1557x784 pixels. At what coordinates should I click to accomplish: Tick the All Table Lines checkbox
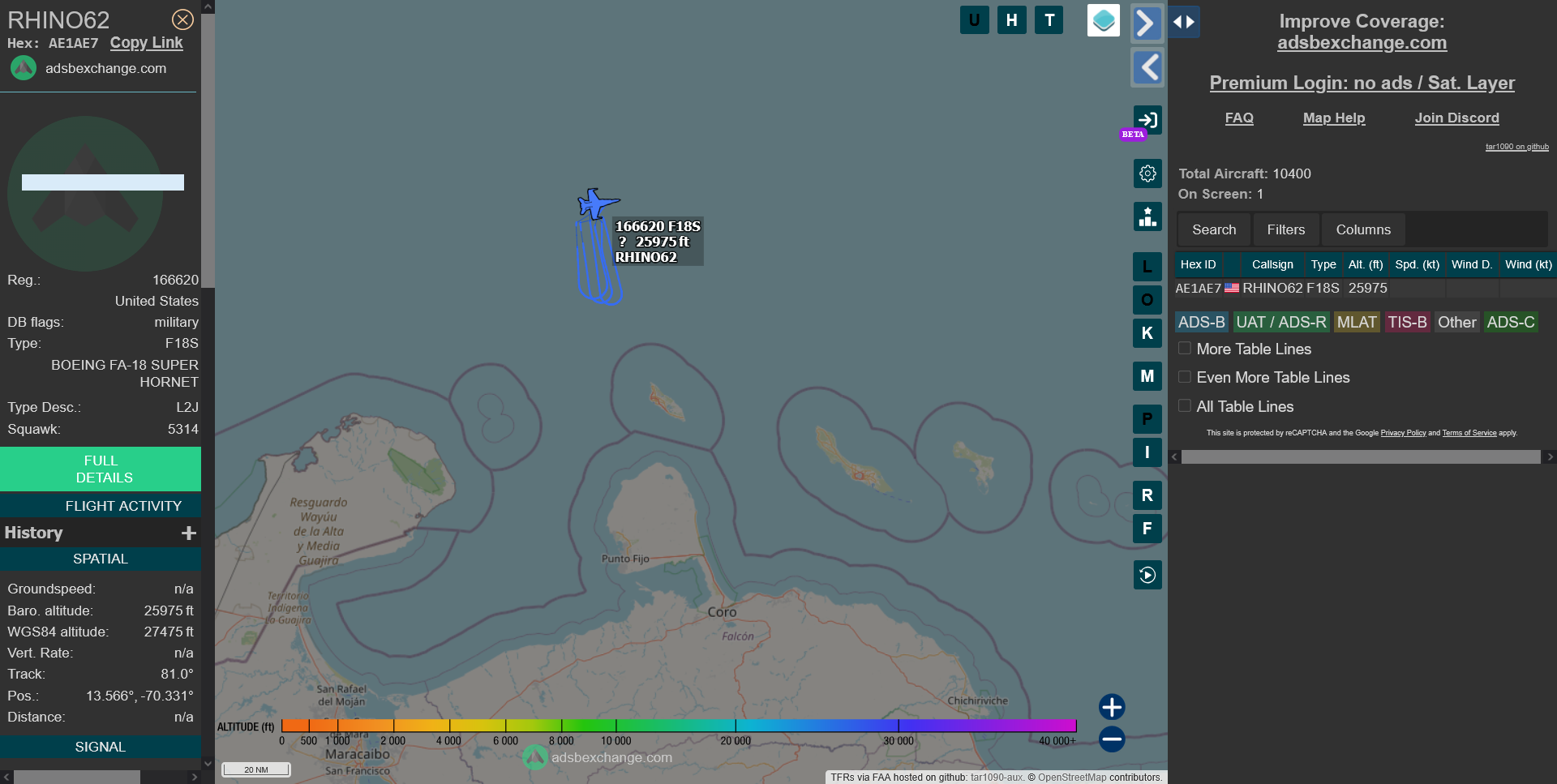click(x=1185, y=406)
